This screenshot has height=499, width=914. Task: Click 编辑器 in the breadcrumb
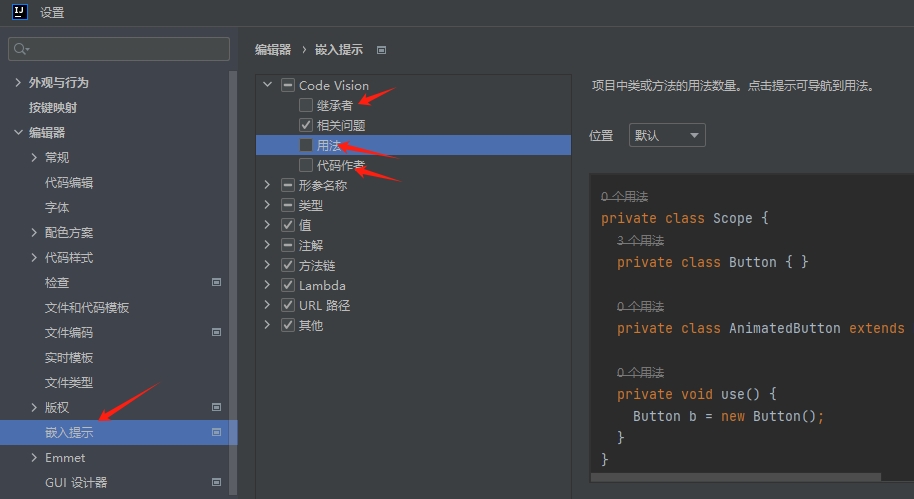point(273,50)
